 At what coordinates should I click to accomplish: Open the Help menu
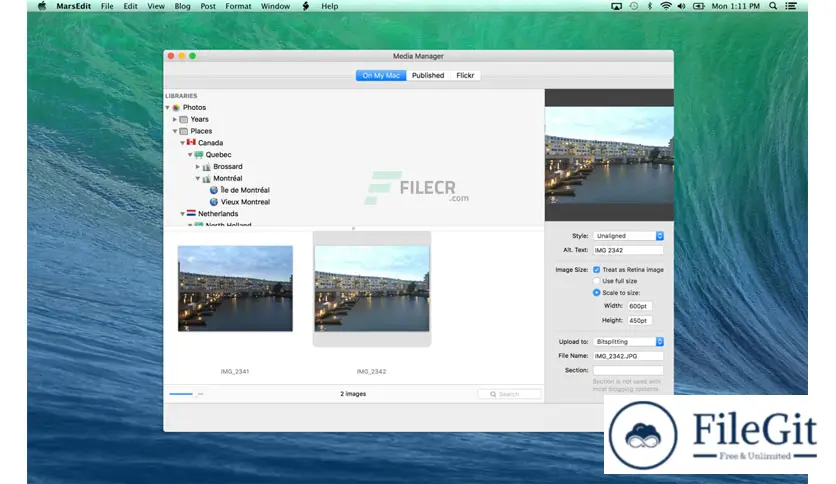329,6
